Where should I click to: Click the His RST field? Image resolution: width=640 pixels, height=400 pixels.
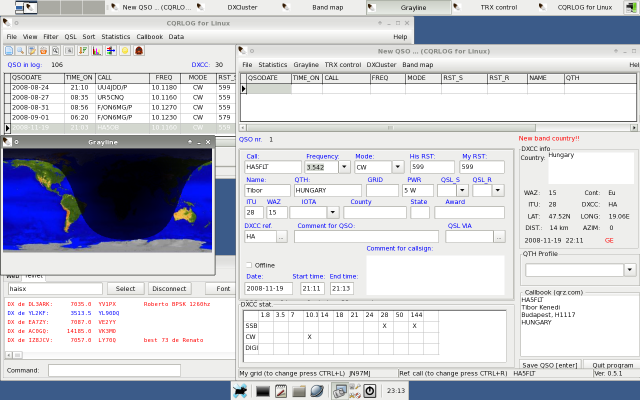coord(432,167)
